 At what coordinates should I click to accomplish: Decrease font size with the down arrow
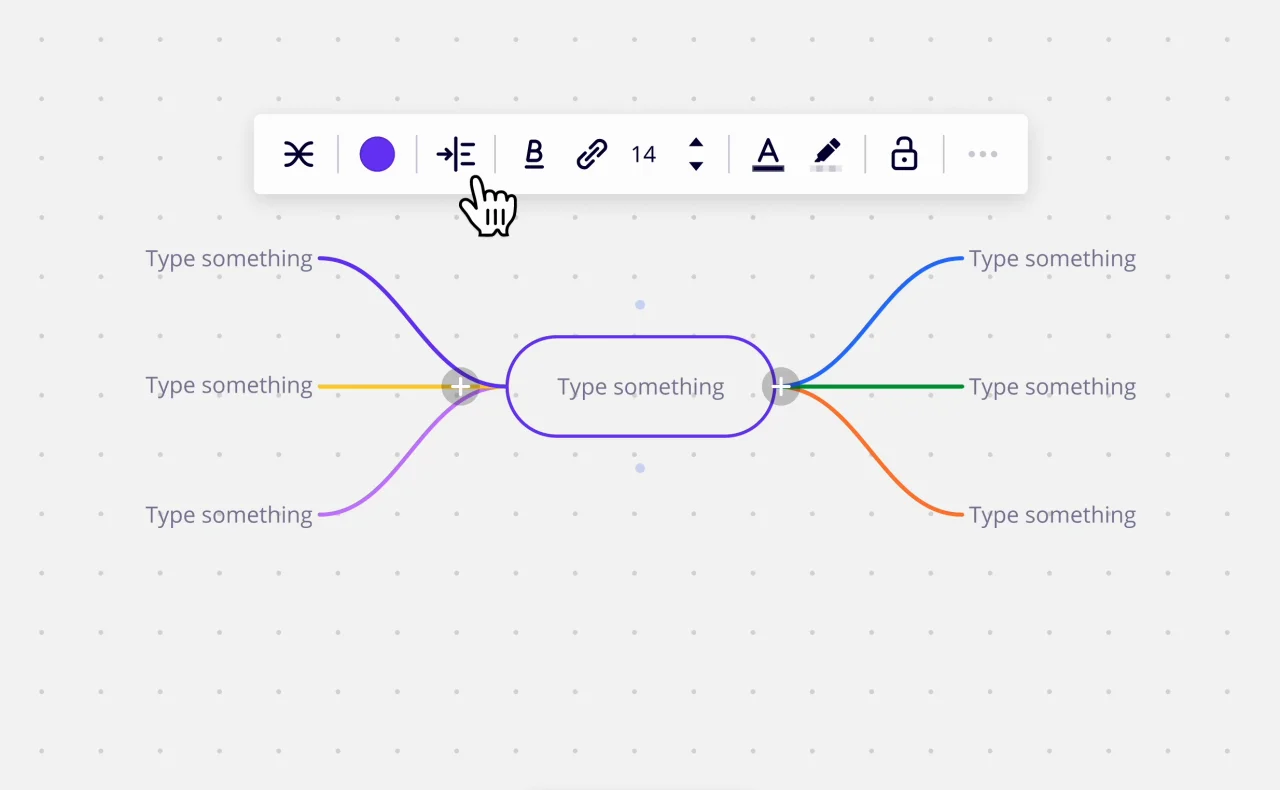(x=696, y=166)
